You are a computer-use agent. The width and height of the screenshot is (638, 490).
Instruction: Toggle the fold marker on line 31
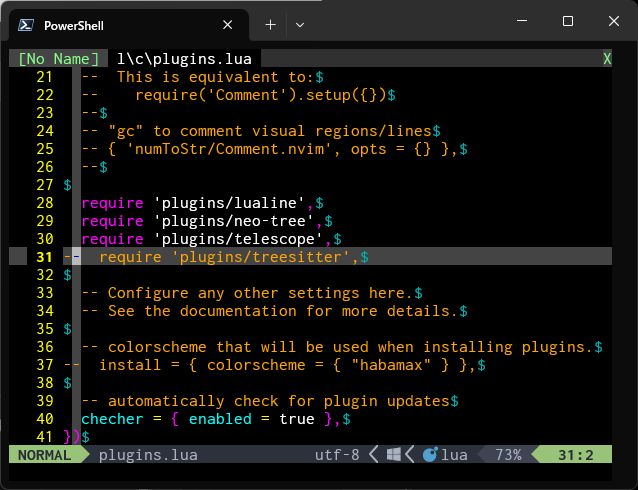[x=68, y=257]
